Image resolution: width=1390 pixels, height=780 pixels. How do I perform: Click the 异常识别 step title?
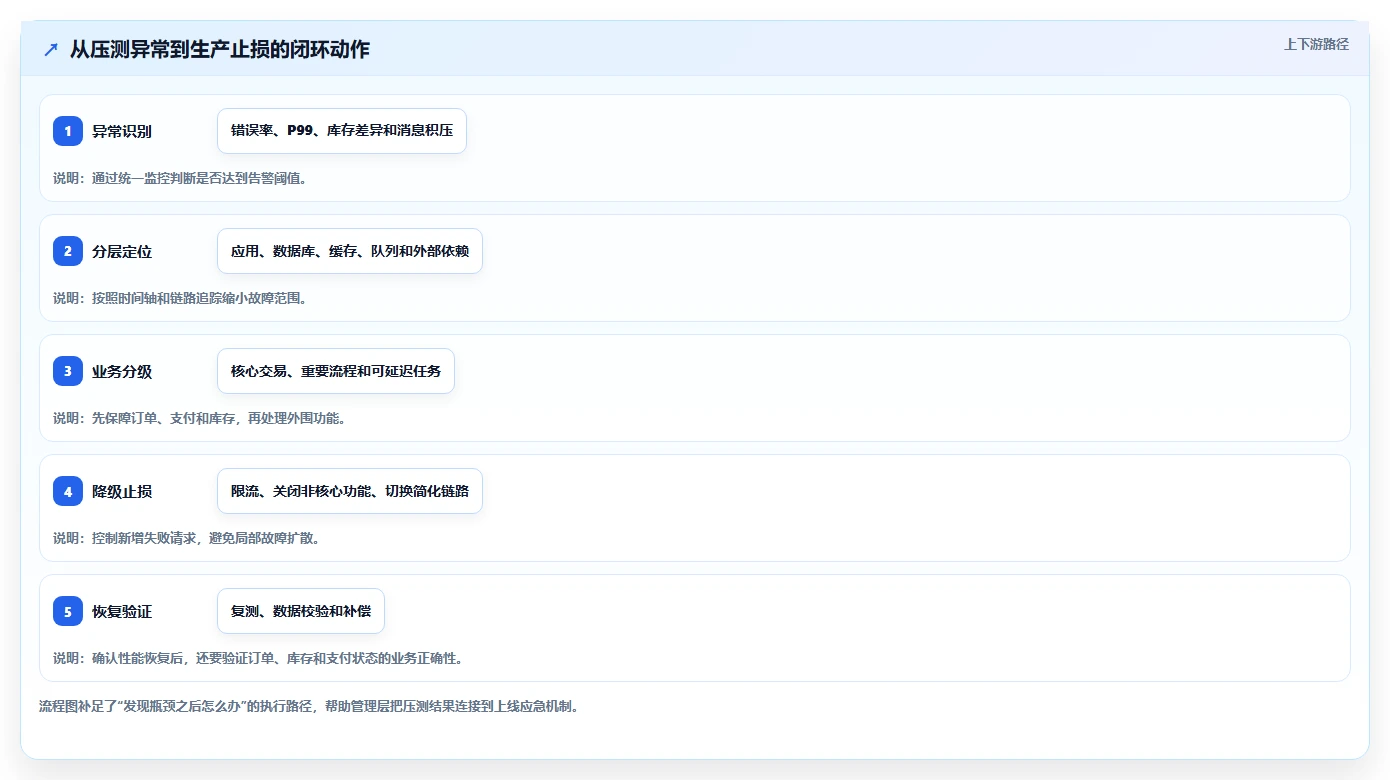coord(122,131)
